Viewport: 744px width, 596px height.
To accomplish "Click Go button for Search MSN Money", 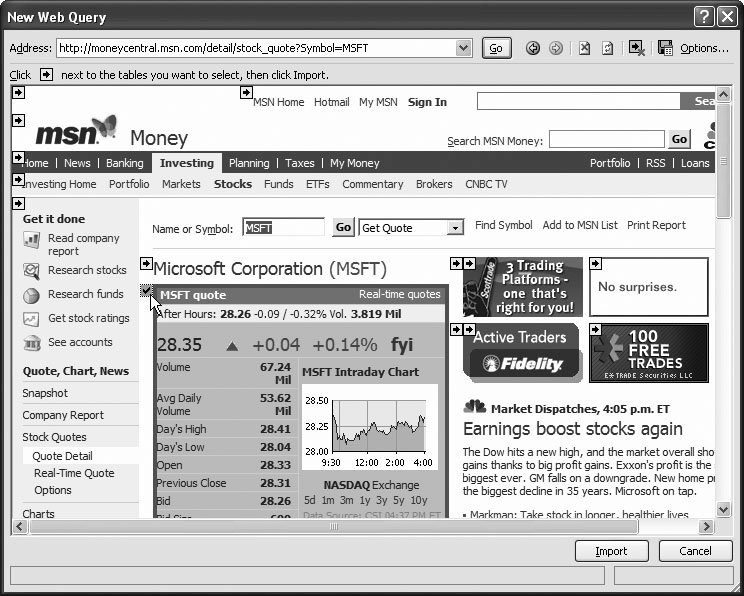I will (x=679, y=140).
